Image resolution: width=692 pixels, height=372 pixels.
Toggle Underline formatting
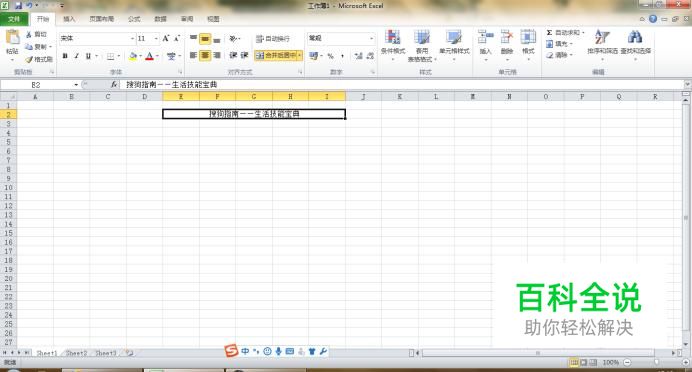click(88, 56)
